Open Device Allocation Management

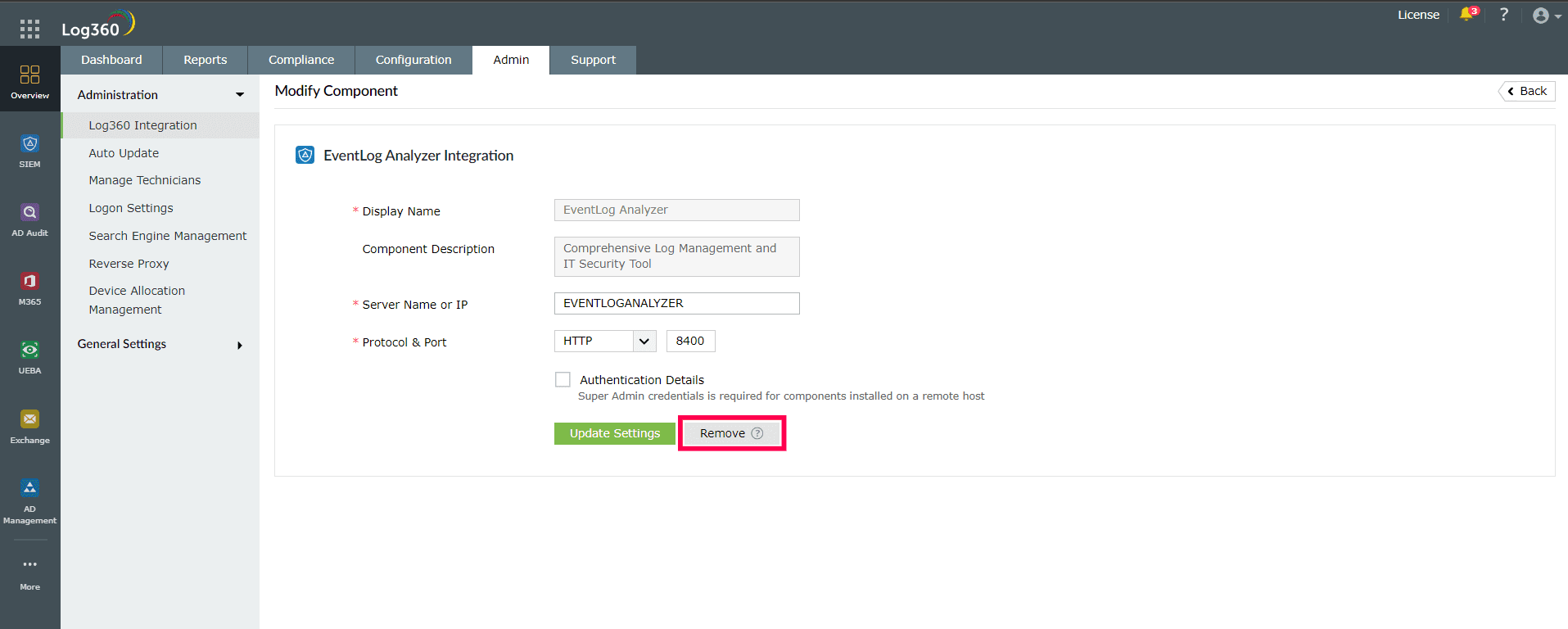137,300
